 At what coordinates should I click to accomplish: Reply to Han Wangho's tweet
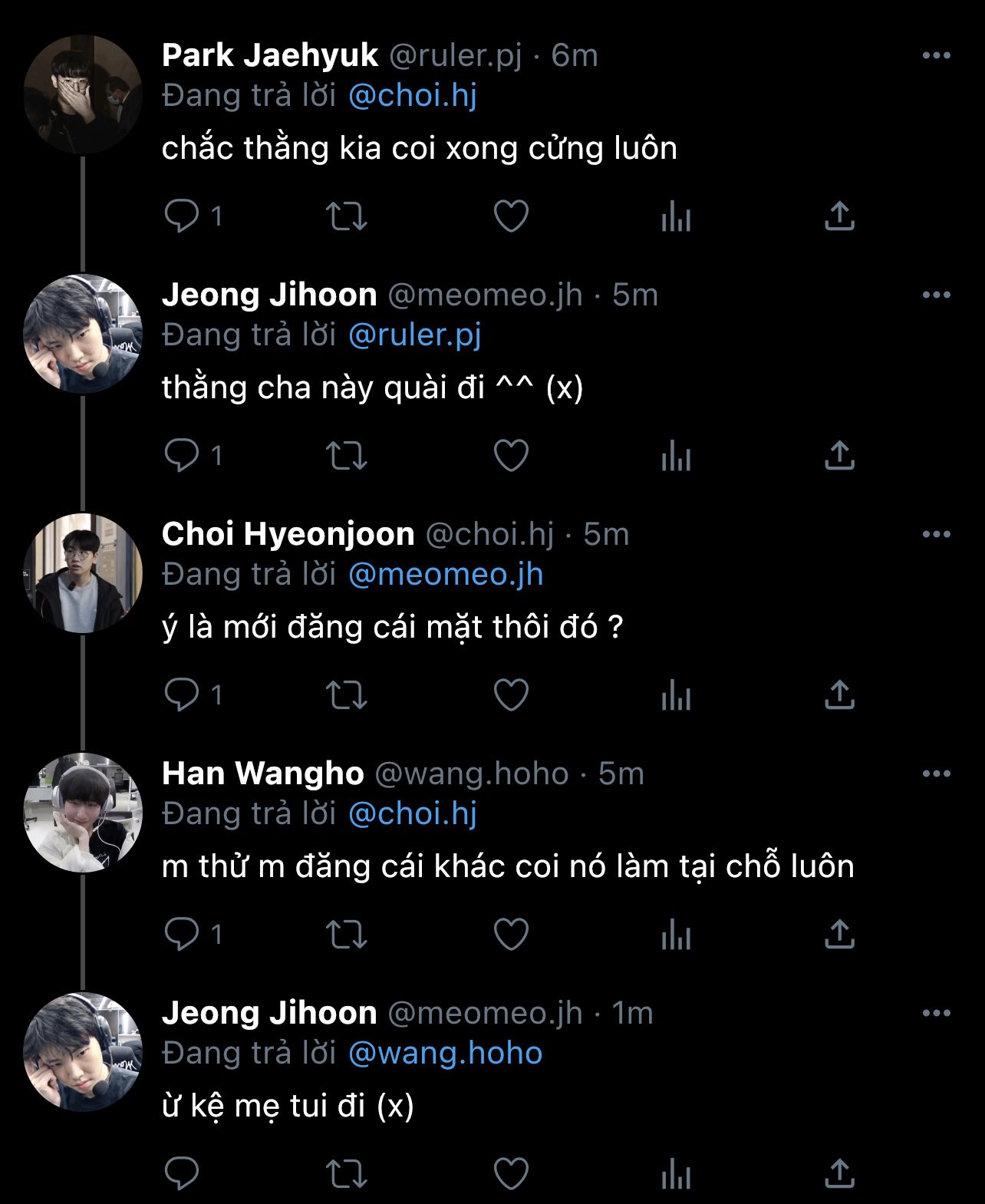point(182,935)
